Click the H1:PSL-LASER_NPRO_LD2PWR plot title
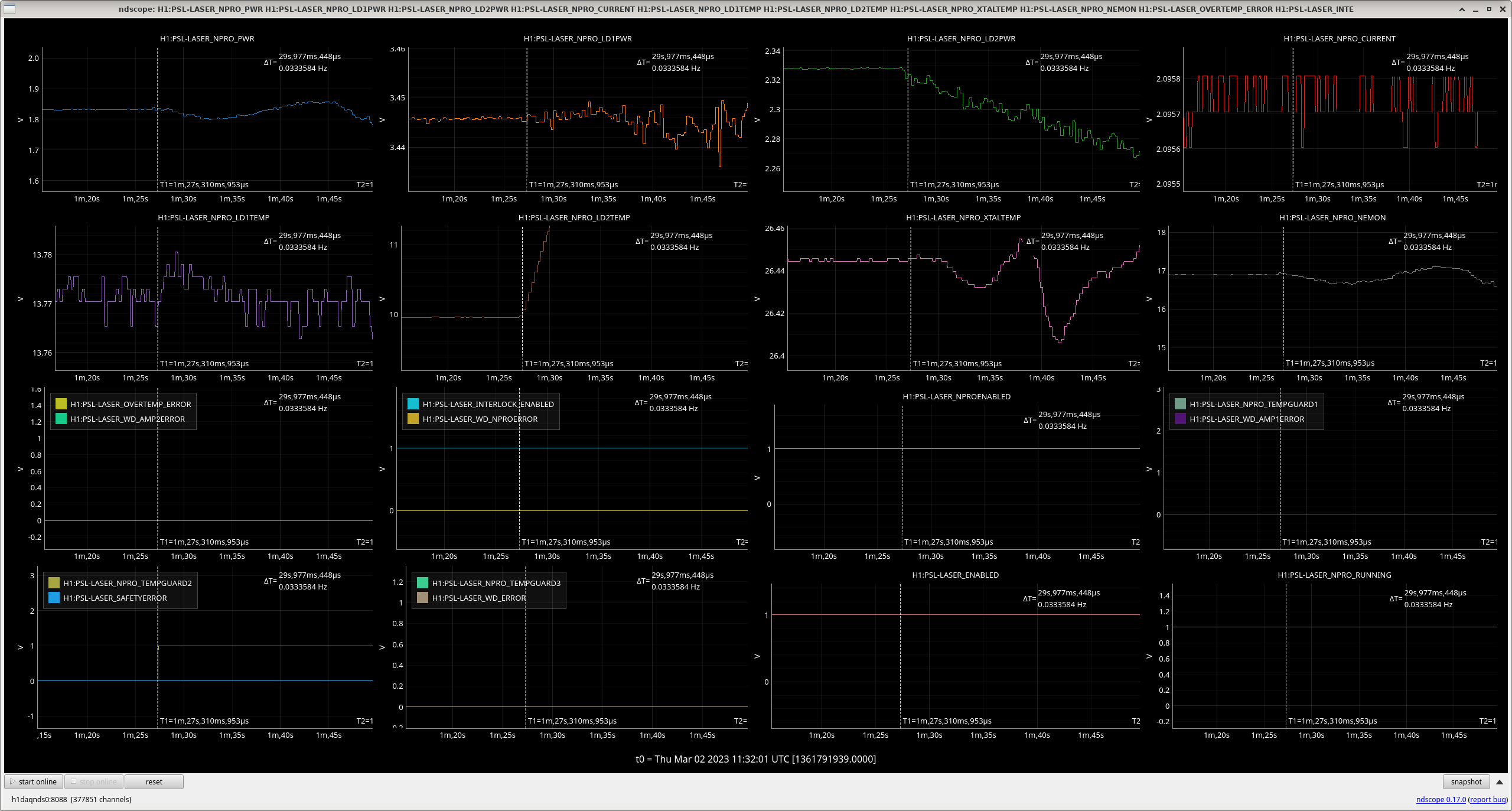The width and height of the screenshot is (1512, 811). (x=961, y=38)
